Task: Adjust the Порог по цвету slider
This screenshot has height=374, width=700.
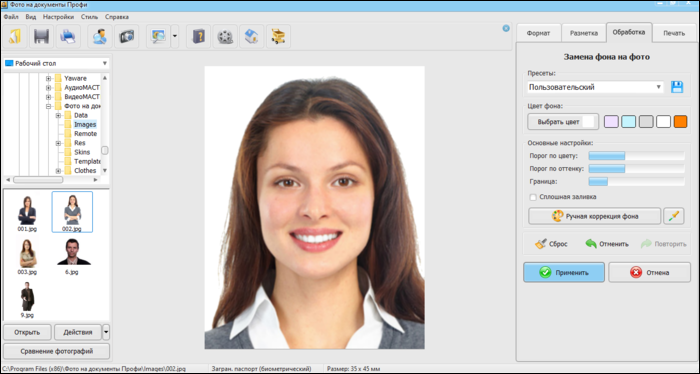Action: click(636, 156)
